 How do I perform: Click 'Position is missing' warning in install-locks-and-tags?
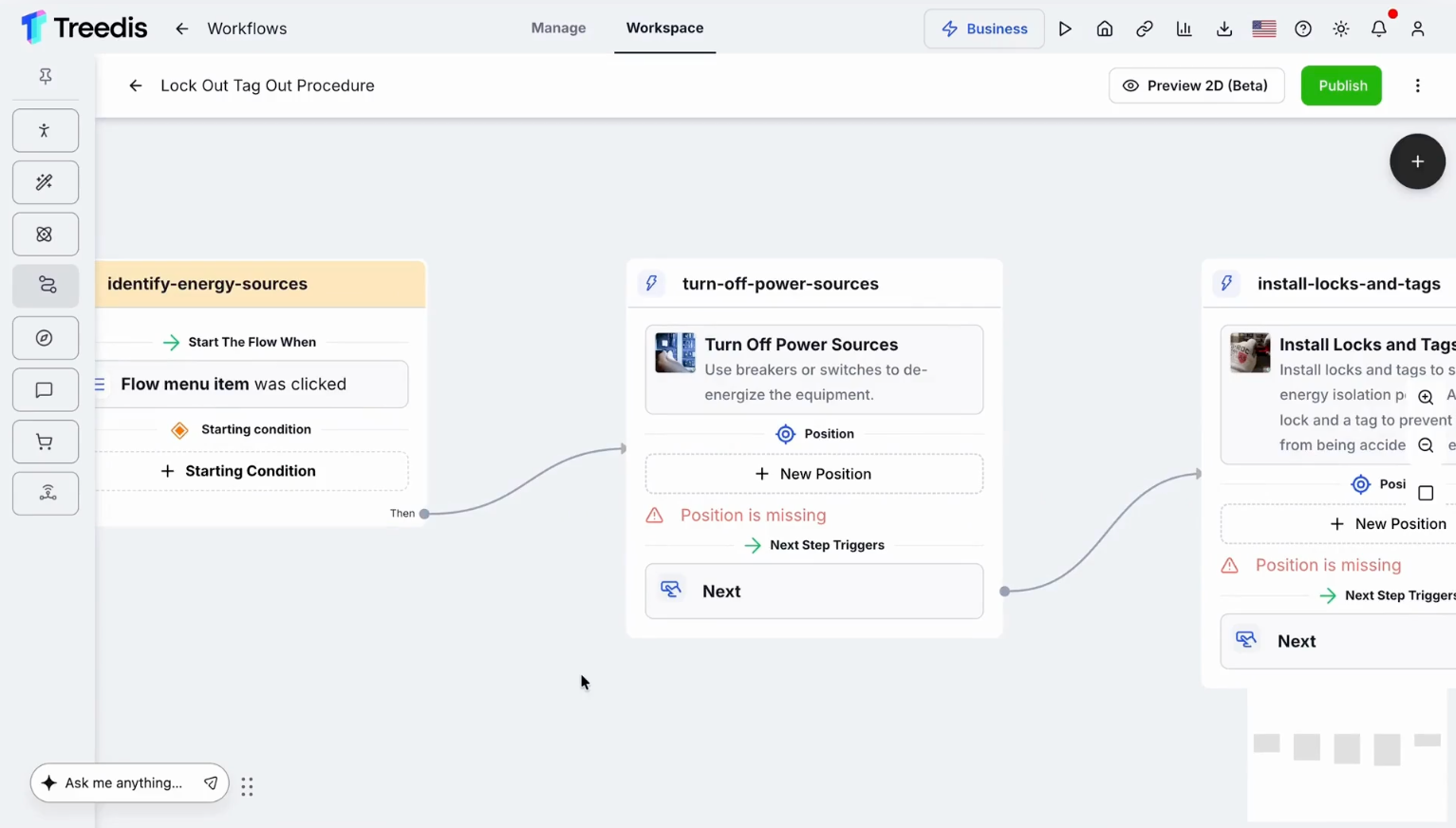click(1328, 566)
